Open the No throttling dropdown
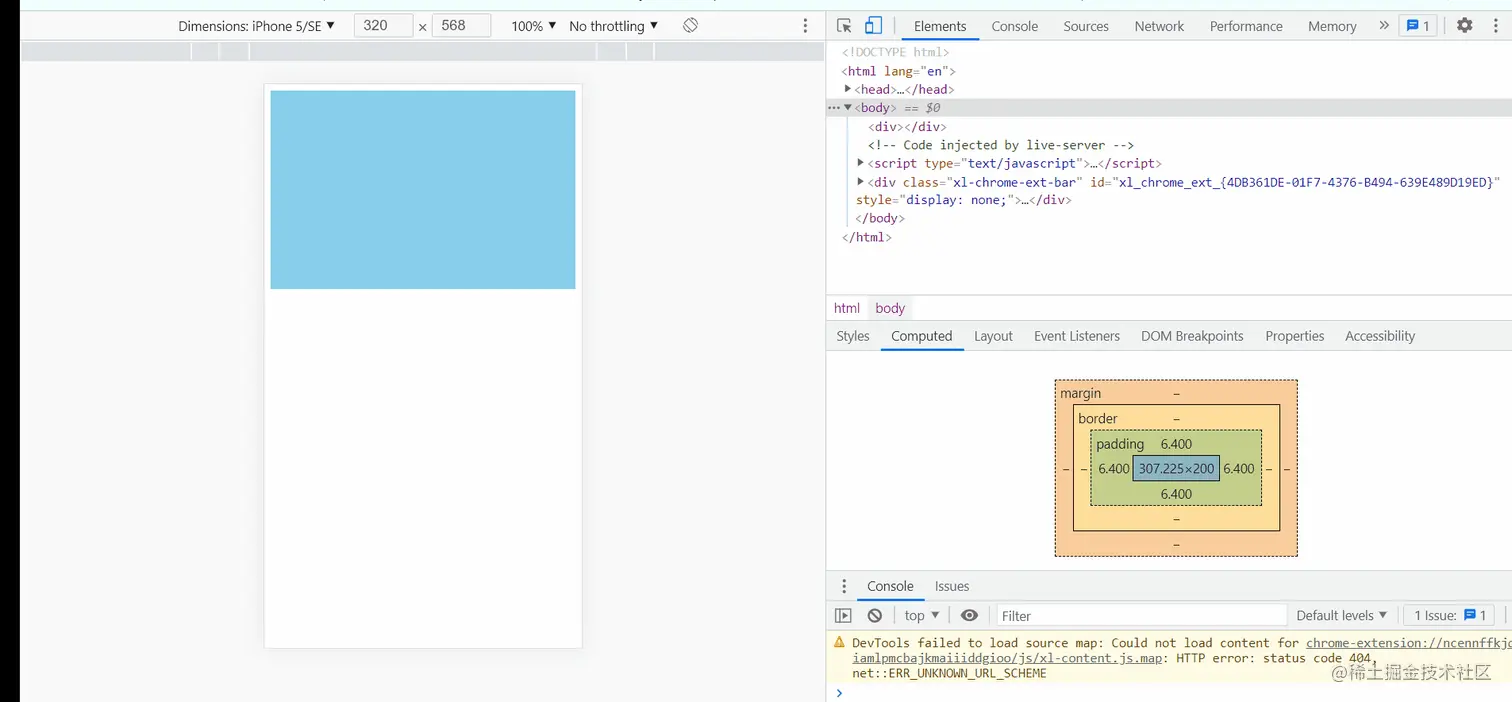Viewport: 1512px width, 702px height. tap(614, 26)
